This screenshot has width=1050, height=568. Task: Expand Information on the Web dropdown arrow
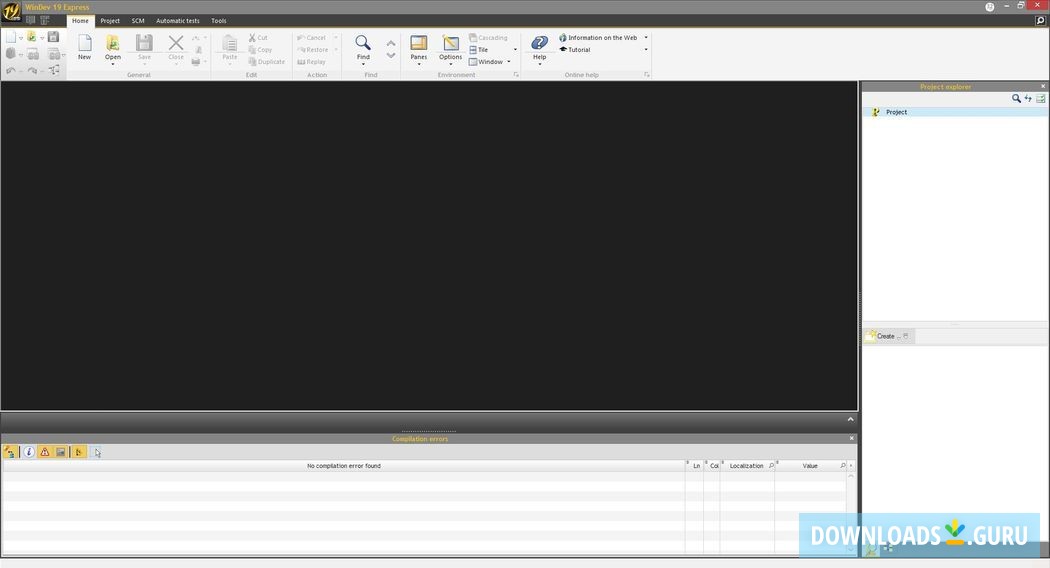point(646,38)
